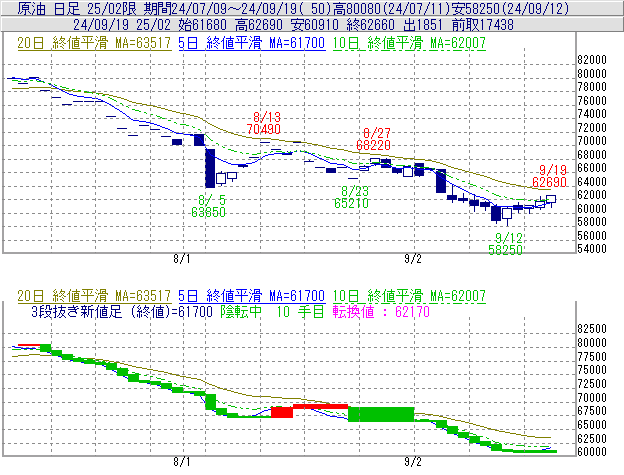Viewport: 624px width, 475px height.
Task: Click the 9/2 date label under lower chart
Action: pyautogui.click(x=413, y=462)
